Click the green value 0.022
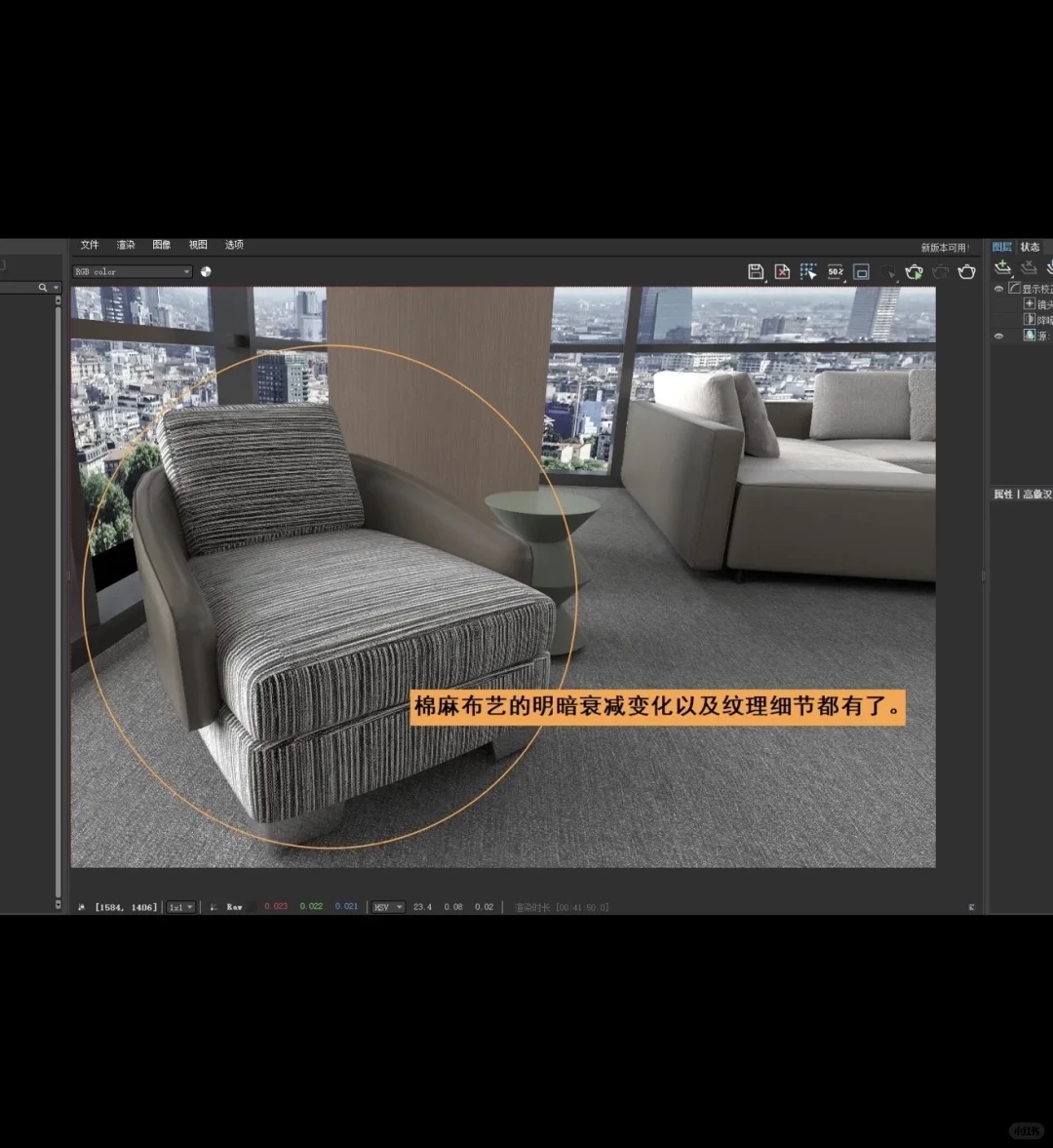1053x1148 pixels. (311, 906)
